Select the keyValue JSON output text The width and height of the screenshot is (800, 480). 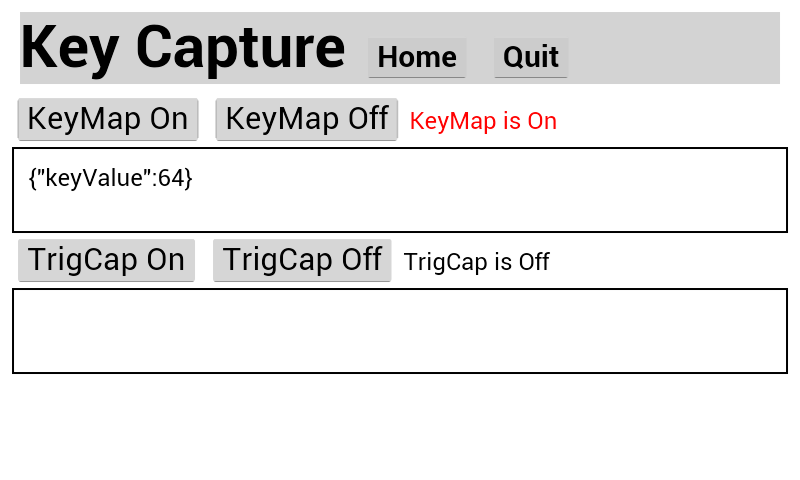(110, 178)
